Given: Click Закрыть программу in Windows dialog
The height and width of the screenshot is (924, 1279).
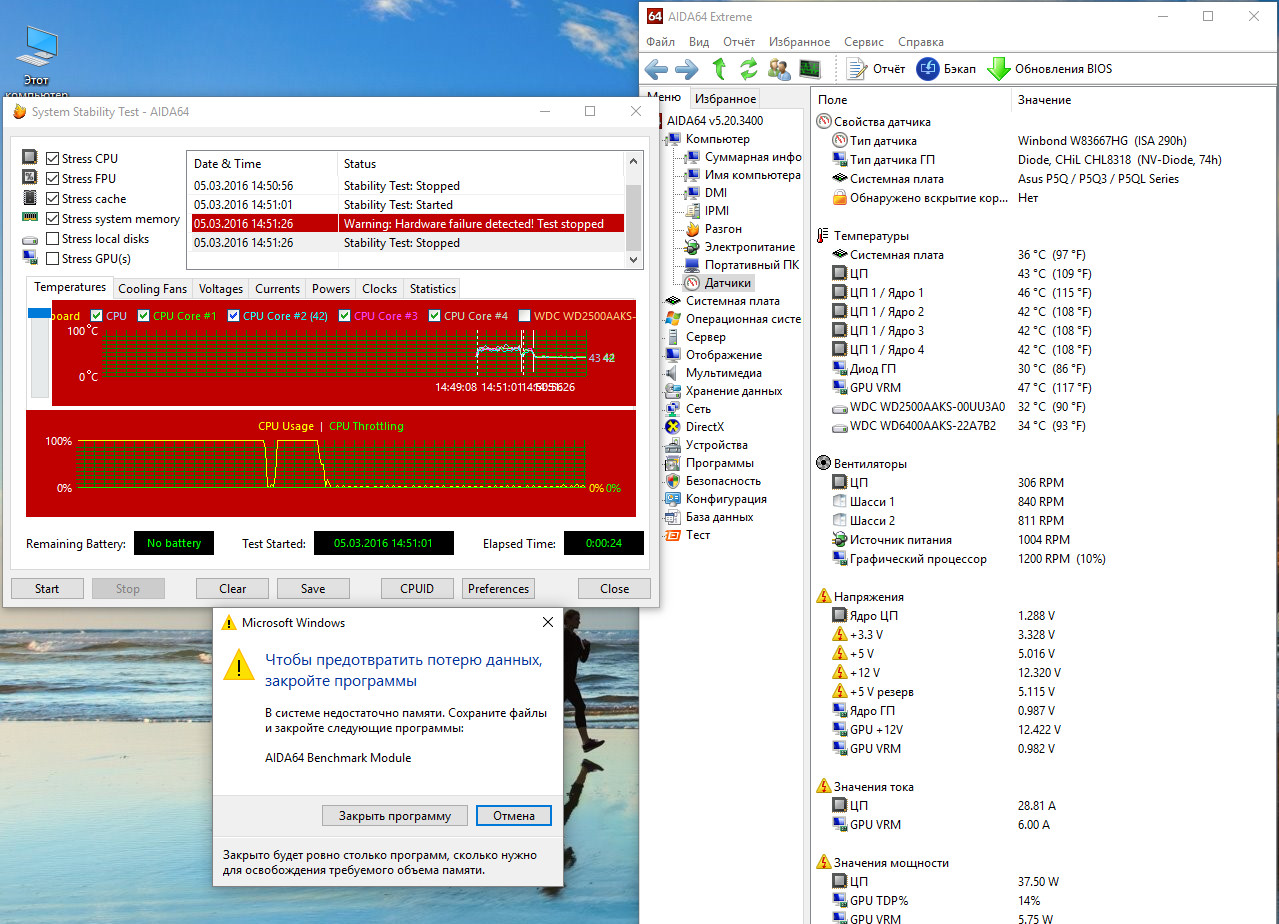Looking at the screenshot, I should [395, 815].
